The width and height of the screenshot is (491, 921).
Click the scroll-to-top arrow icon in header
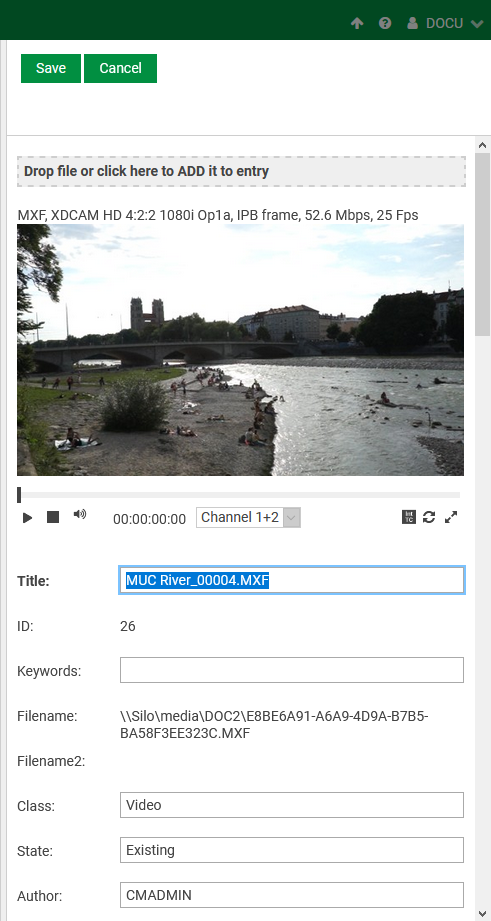coord(357,23)
